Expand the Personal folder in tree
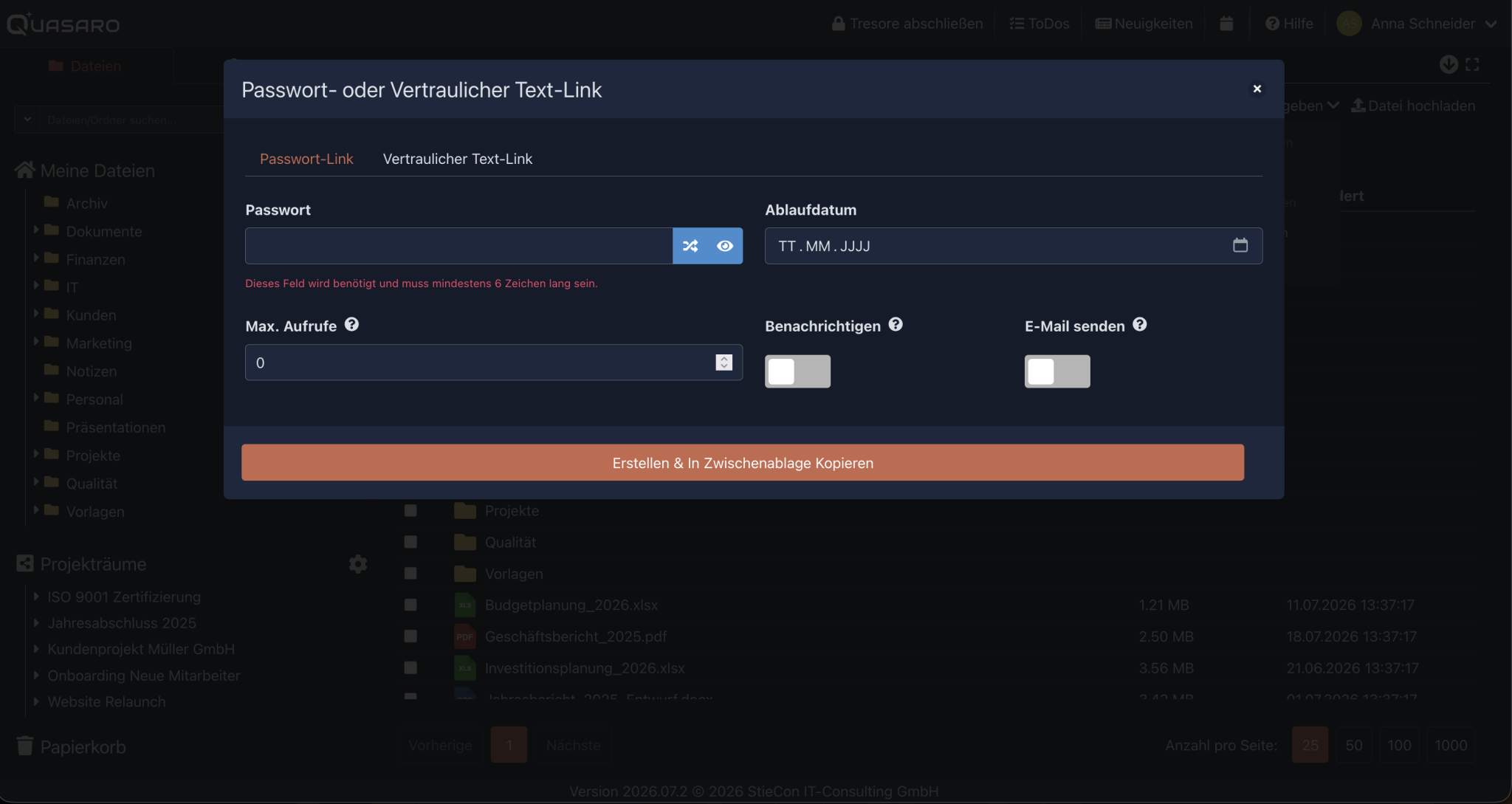 [36, 397]
